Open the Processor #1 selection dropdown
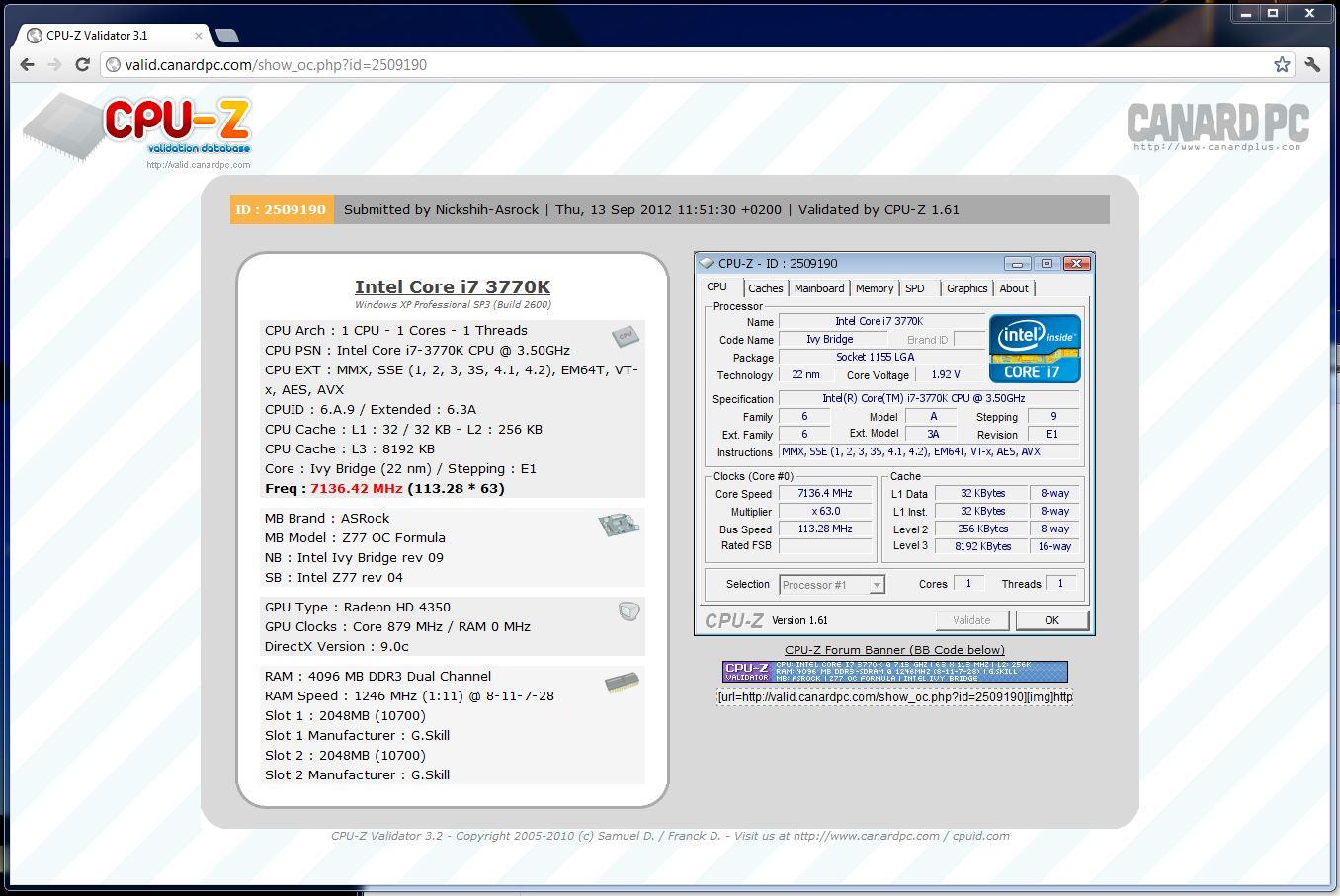The width and height of the screenshot is (1340, 896). point(832,585)
